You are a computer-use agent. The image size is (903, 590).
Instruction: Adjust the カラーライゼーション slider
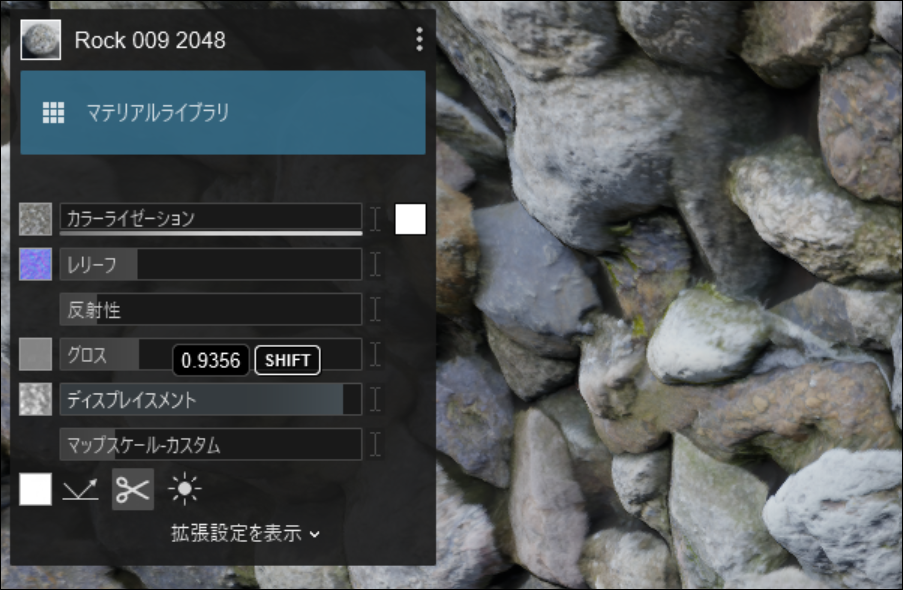(211, 219)
